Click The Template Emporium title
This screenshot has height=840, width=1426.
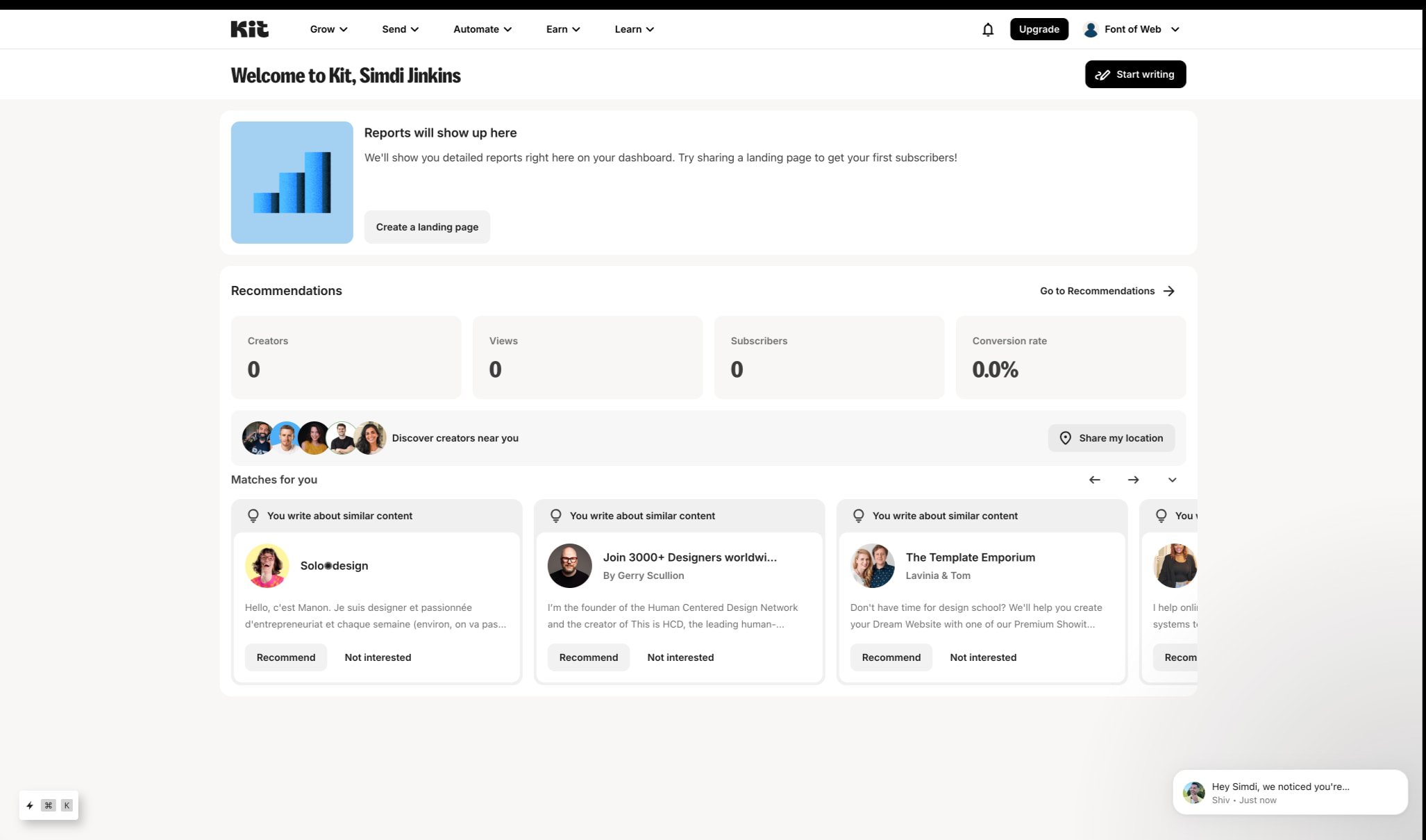pos(970,557)
